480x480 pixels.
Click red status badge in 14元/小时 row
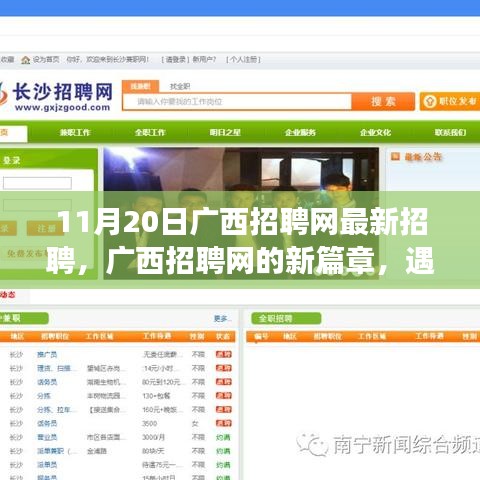(223, 368)
